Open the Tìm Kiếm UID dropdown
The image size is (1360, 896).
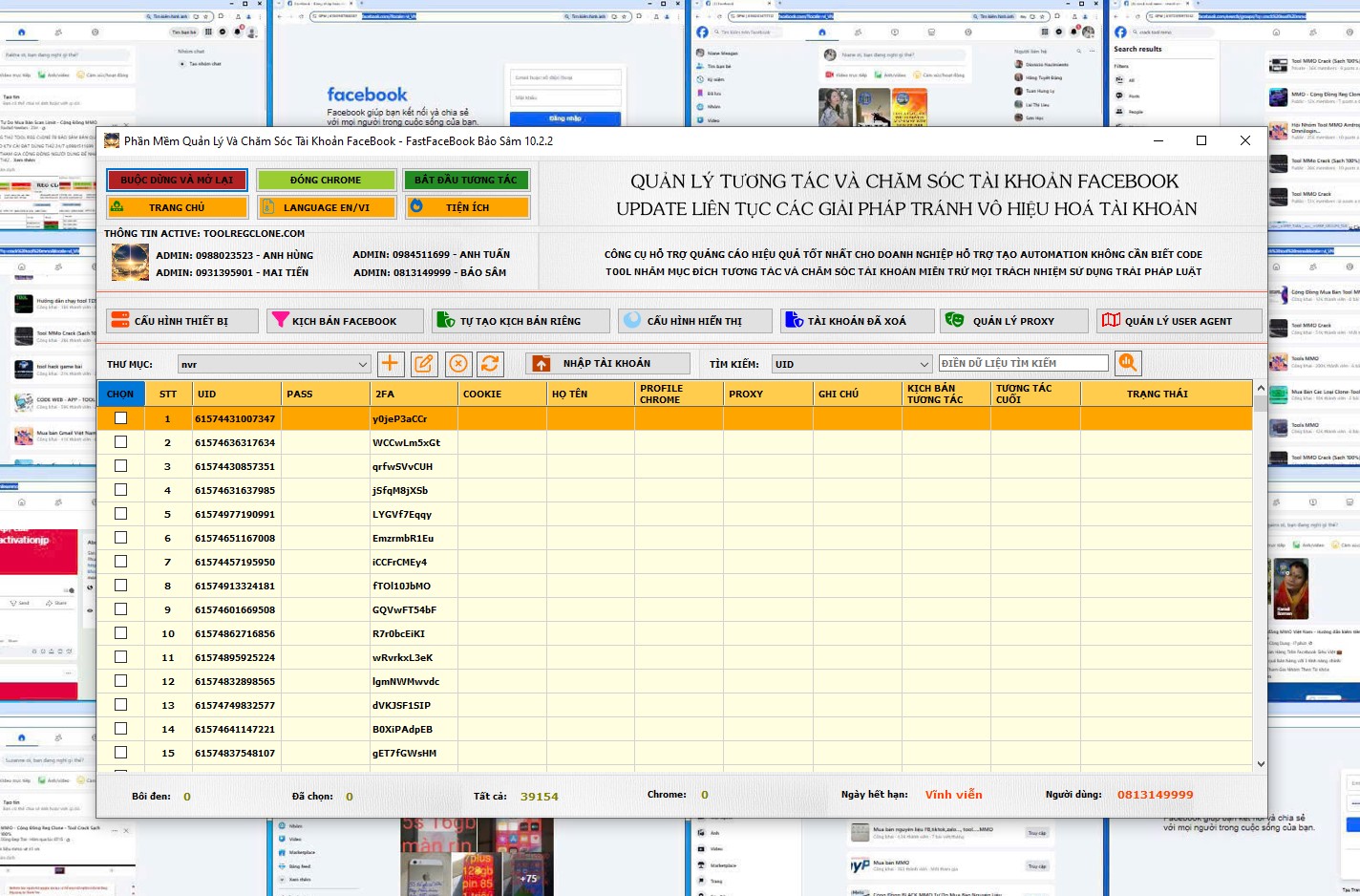[924, 364]
